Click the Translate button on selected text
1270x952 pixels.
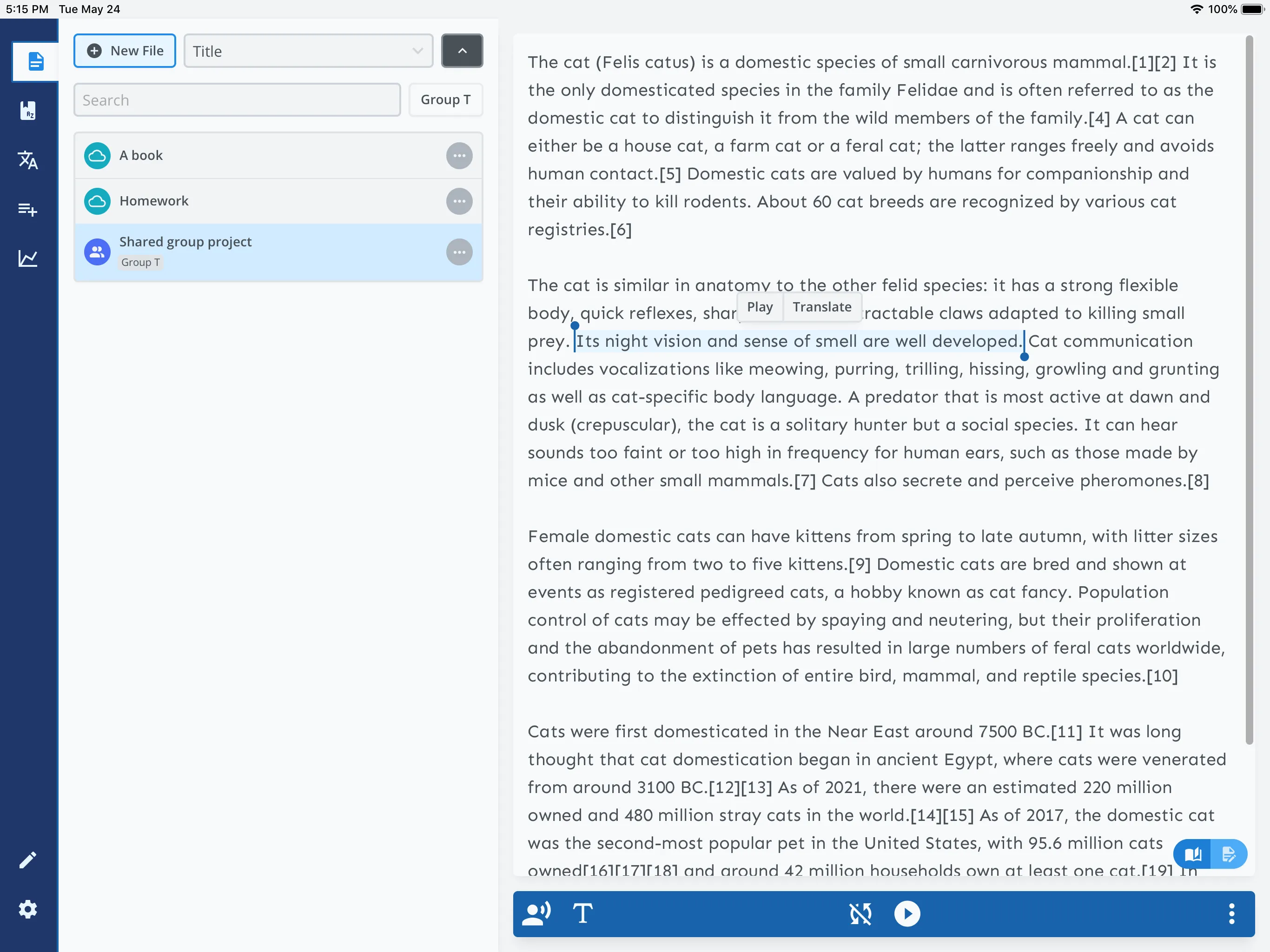point(823,307)
